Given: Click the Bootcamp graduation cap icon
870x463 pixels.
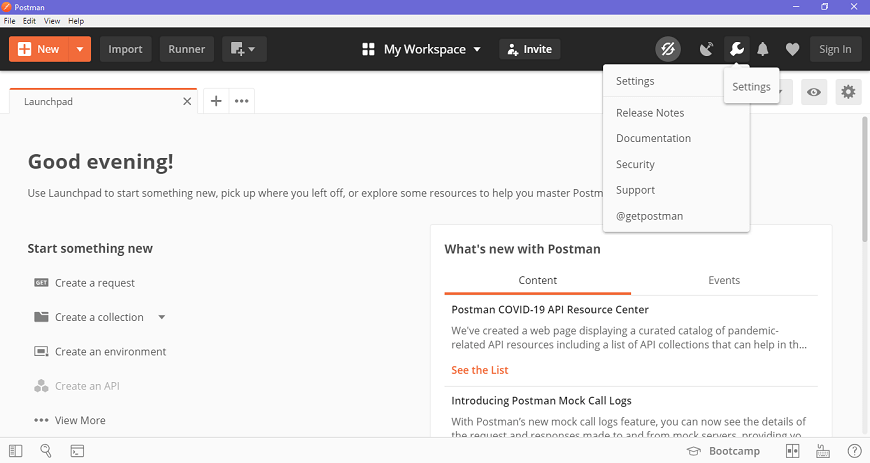Looking at the screenshot, I should pyautogui.click(x=694, y=451).
